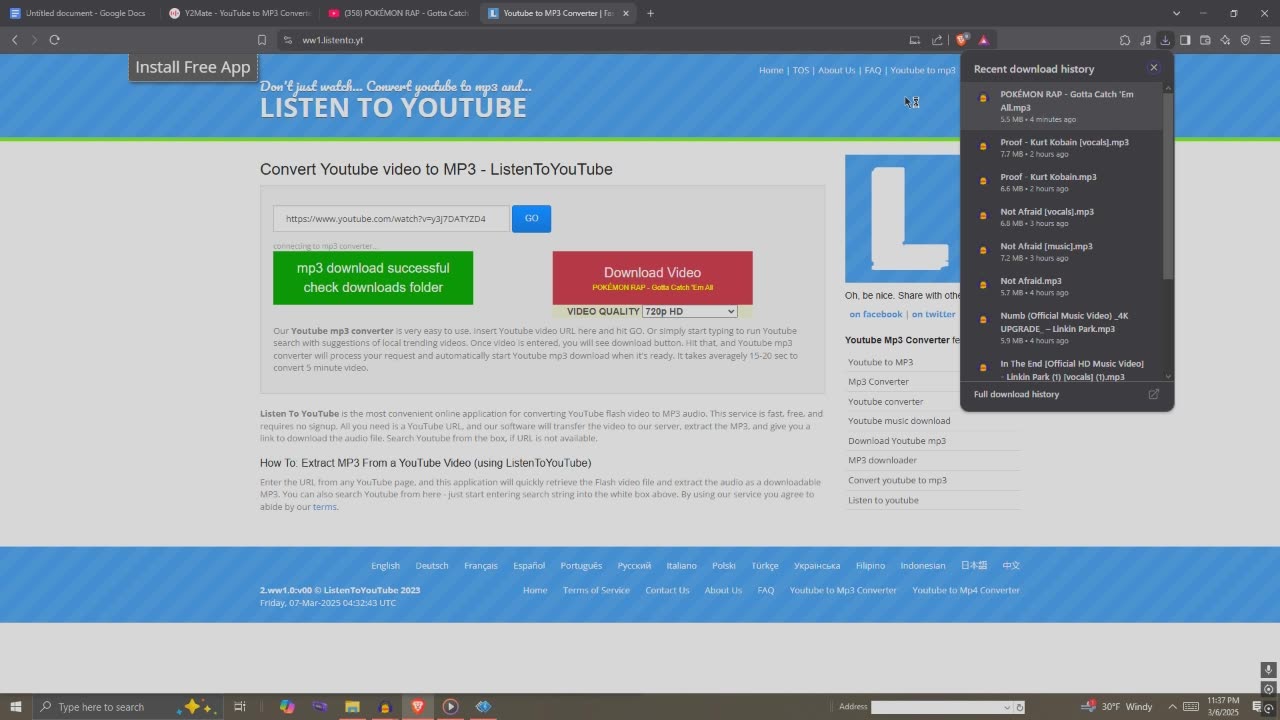Toggle the downloads toolbar icon
This screenshot has width=1280, height=720.
(1165, 40)
